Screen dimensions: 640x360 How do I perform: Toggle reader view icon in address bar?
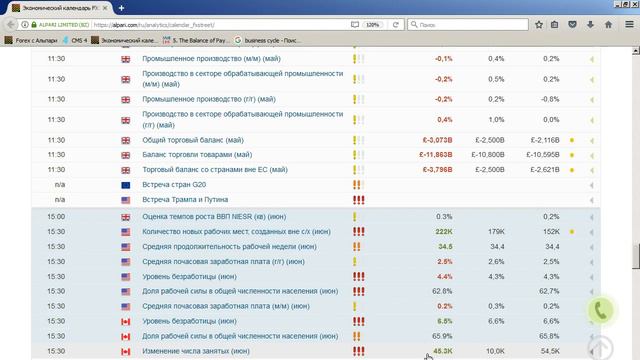(355, 25)
